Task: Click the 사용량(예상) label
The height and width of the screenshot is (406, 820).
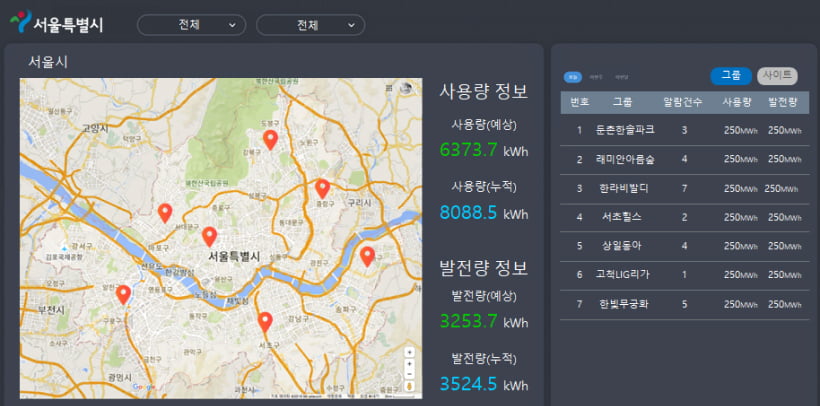Action: point(484,125)
